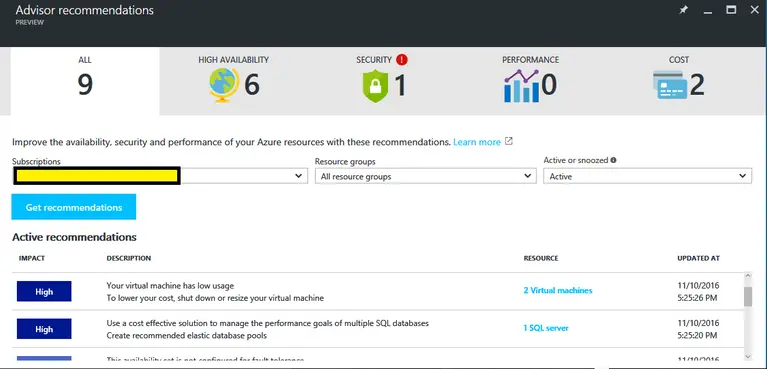This screenshot has width=767, height=369.
Task: Click the DESCRIPTION column header
Action: 129,258
